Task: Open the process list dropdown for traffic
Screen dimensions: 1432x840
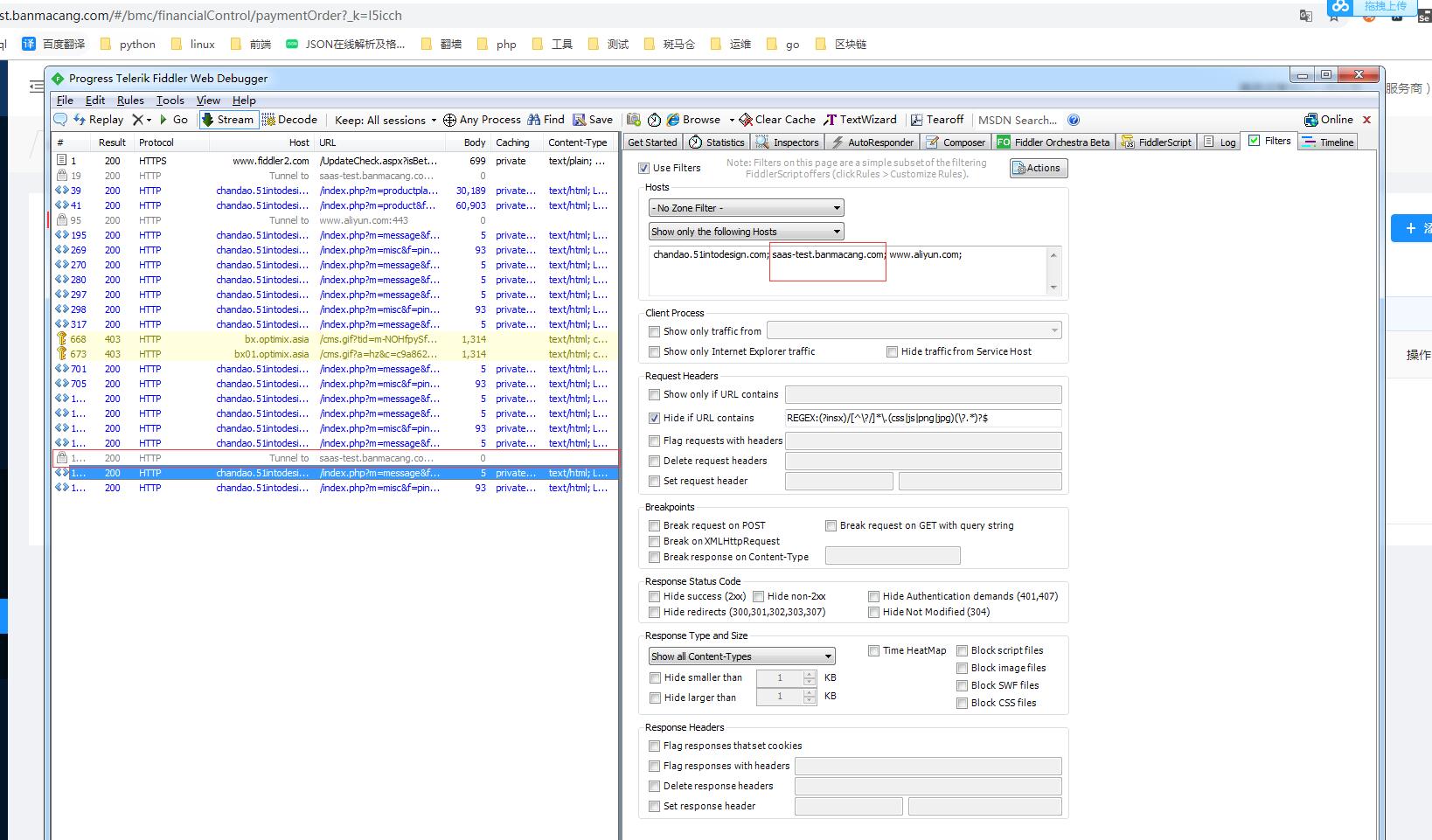Action: tap(914, 330)
